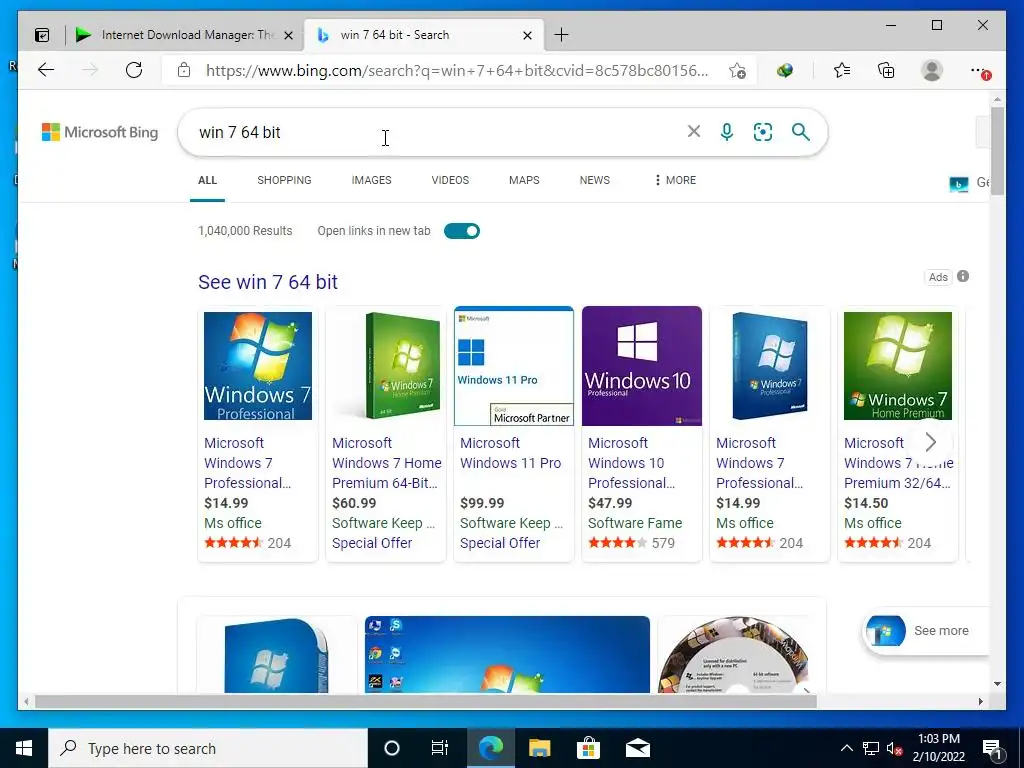The image size is (1024, 768).
Task: Open the SHOPPING results tab
Action: click(284, 180)
